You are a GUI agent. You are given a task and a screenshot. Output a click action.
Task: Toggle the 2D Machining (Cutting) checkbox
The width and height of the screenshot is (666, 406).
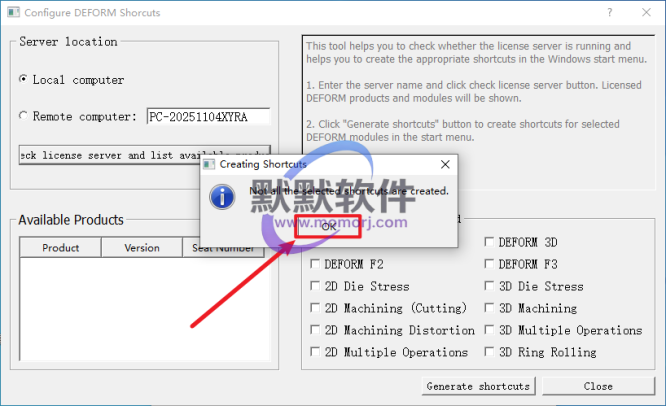click(316, 308)
